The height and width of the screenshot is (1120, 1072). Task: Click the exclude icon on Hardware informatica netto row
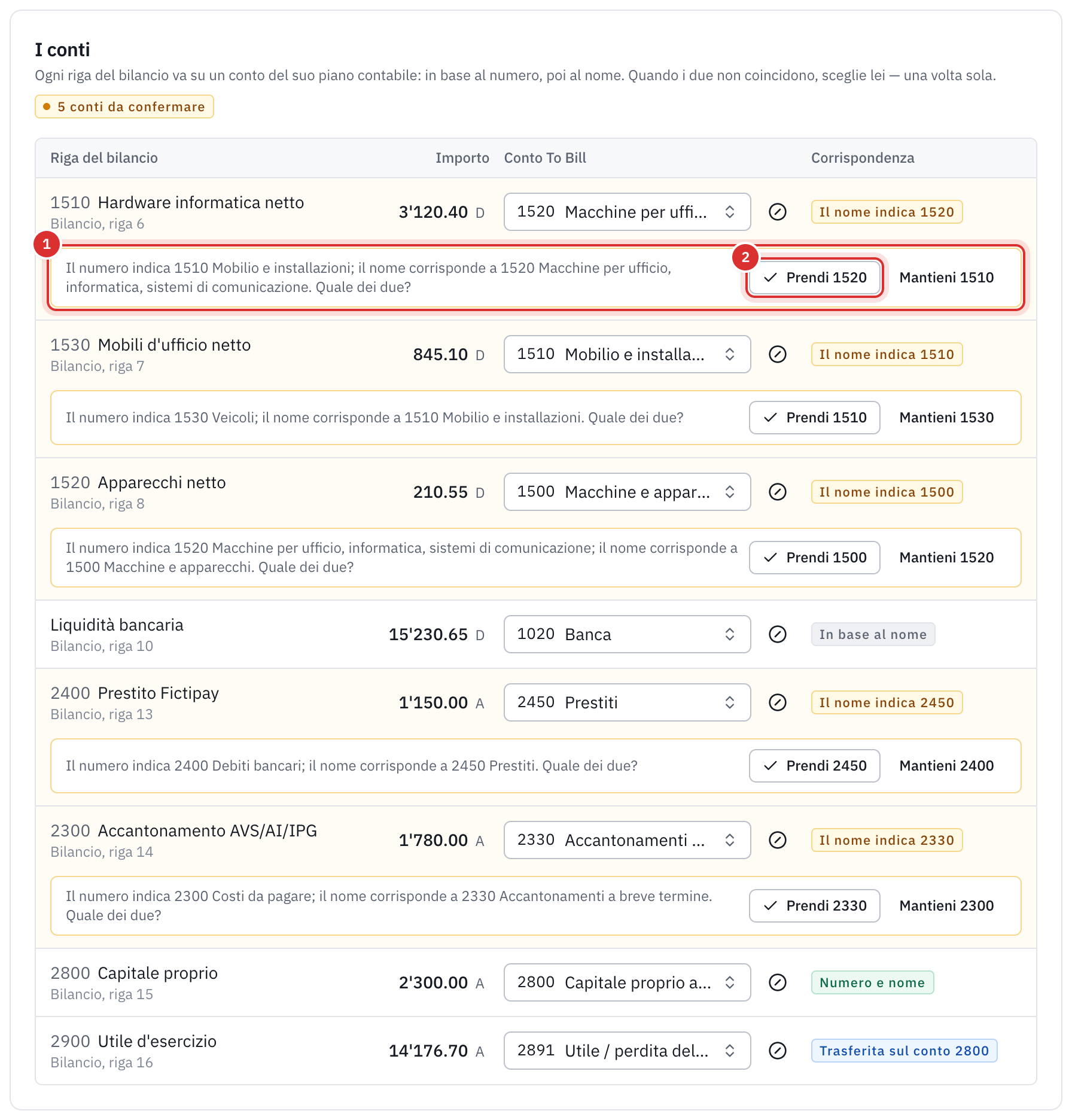[777, 212]
